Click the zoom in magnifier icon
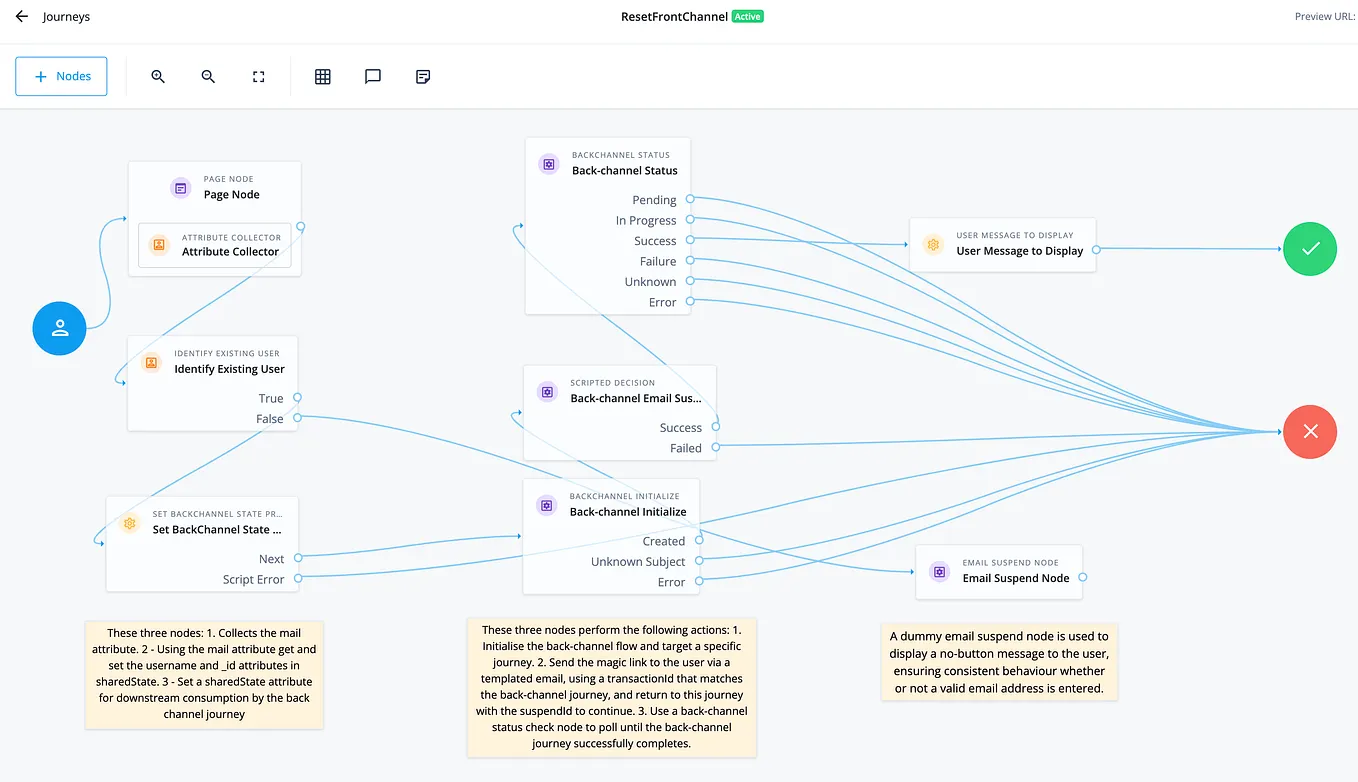 pos(158,76)
